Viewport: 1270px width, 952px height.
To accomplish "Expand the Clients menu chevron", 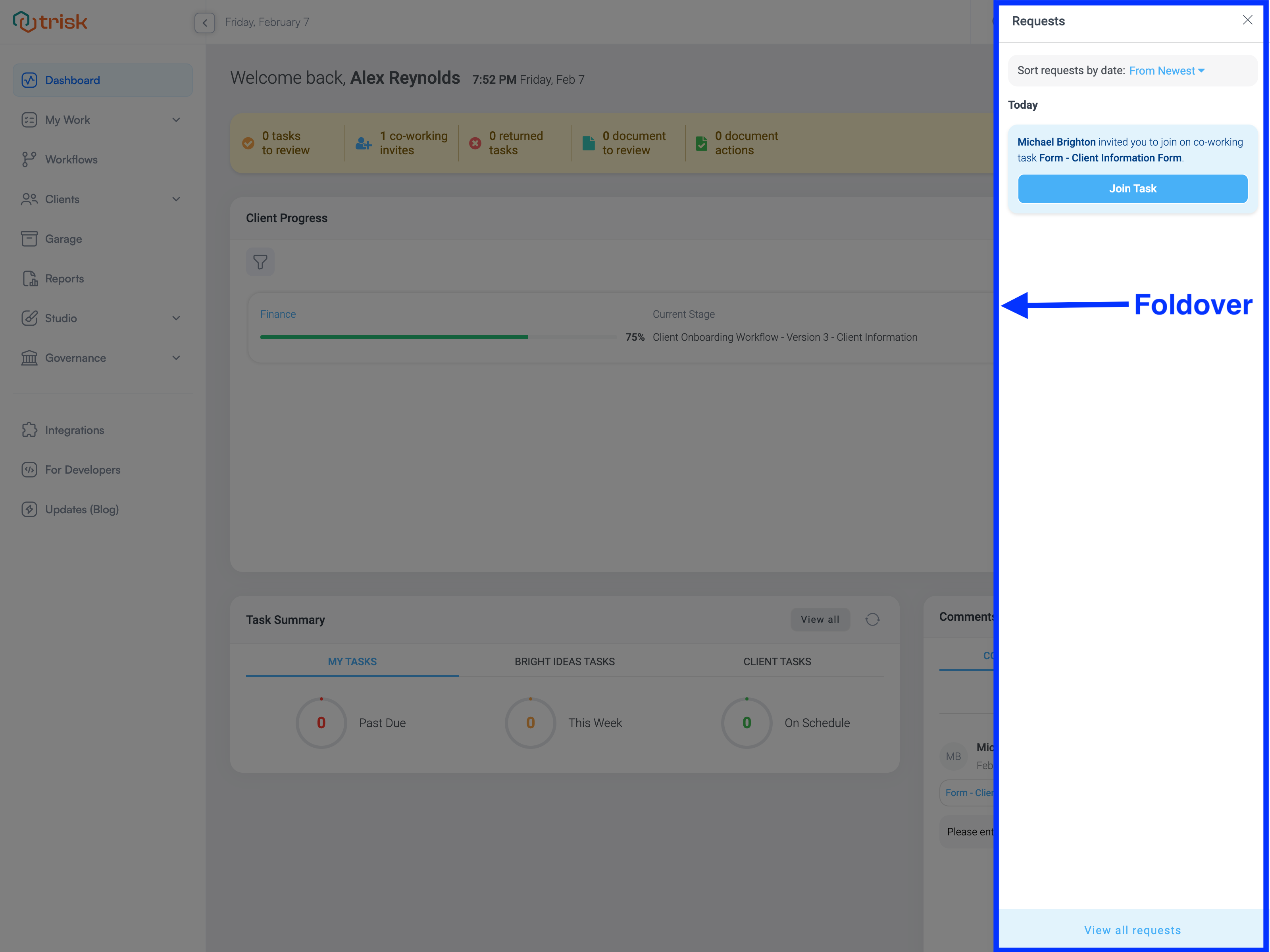I will pos(176,199).
